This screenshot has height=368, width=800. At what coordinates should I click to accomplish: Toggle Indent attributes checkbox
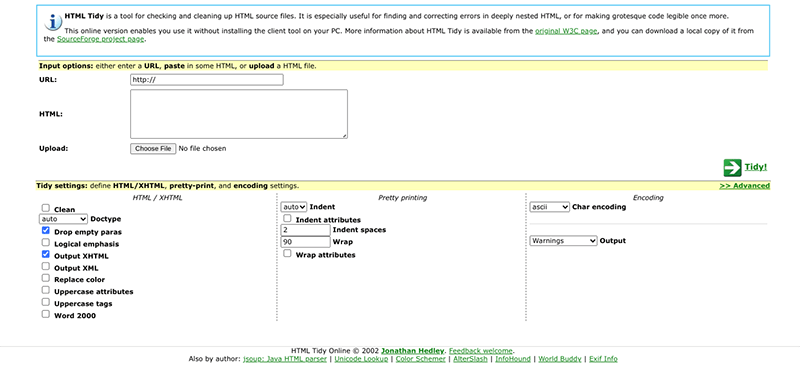click(288, 218)
